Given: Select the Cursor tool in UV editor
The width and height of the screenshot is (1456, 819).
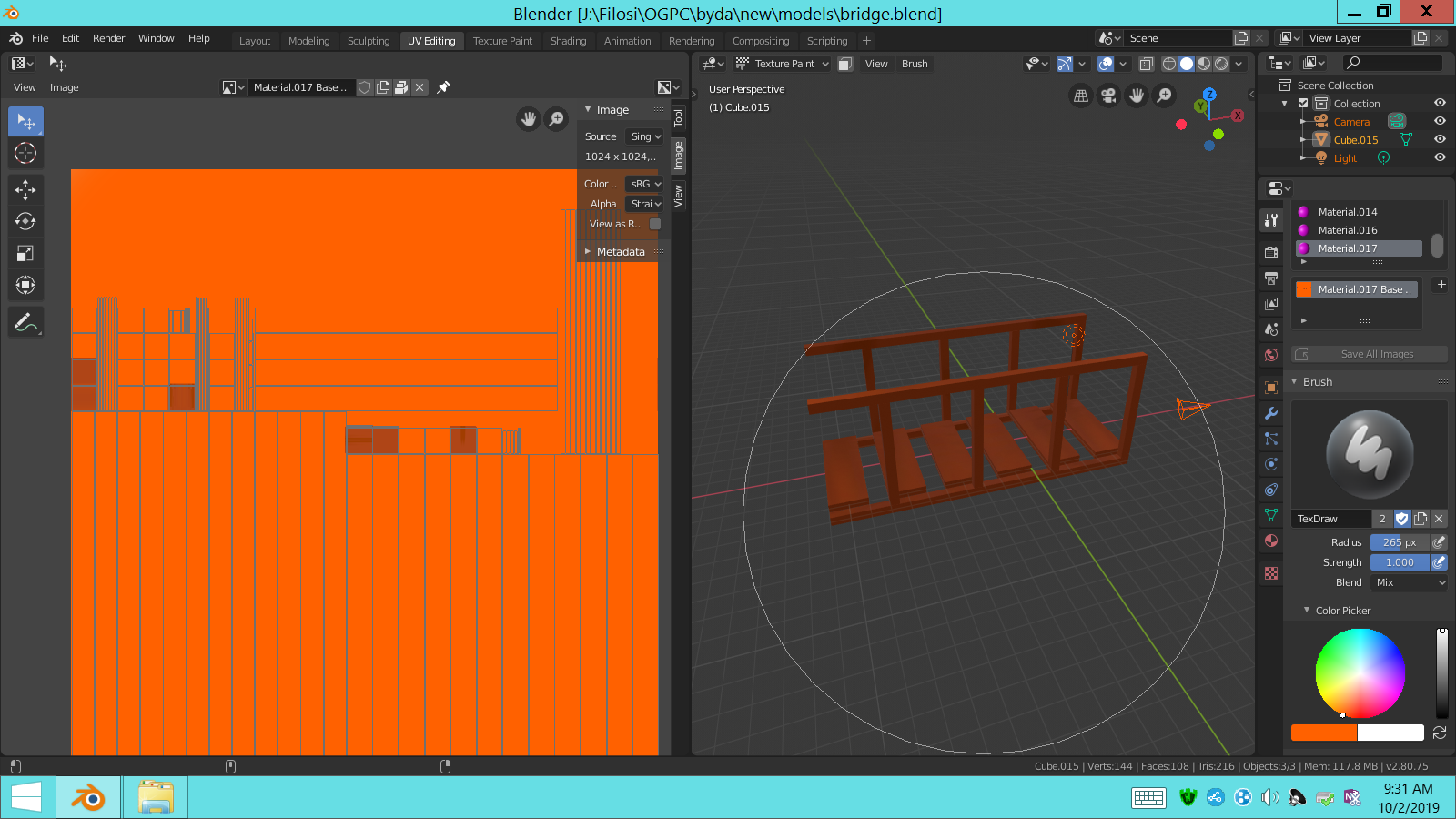Looking at the screenshot, I should pyautogui.click(x=25, y=153).
